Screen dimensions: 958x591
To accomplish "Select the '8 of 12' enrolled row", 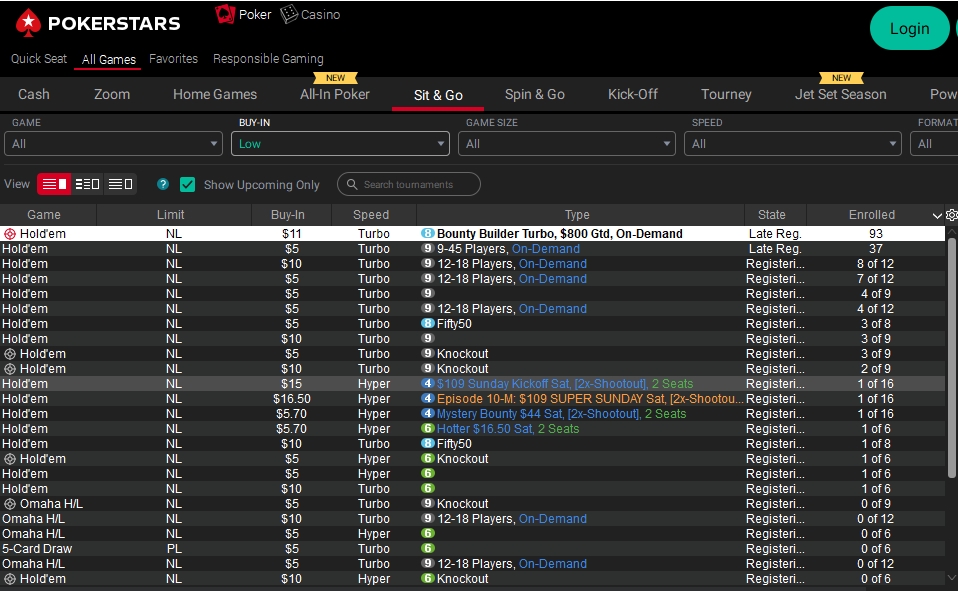I will [x=472, y=263].
